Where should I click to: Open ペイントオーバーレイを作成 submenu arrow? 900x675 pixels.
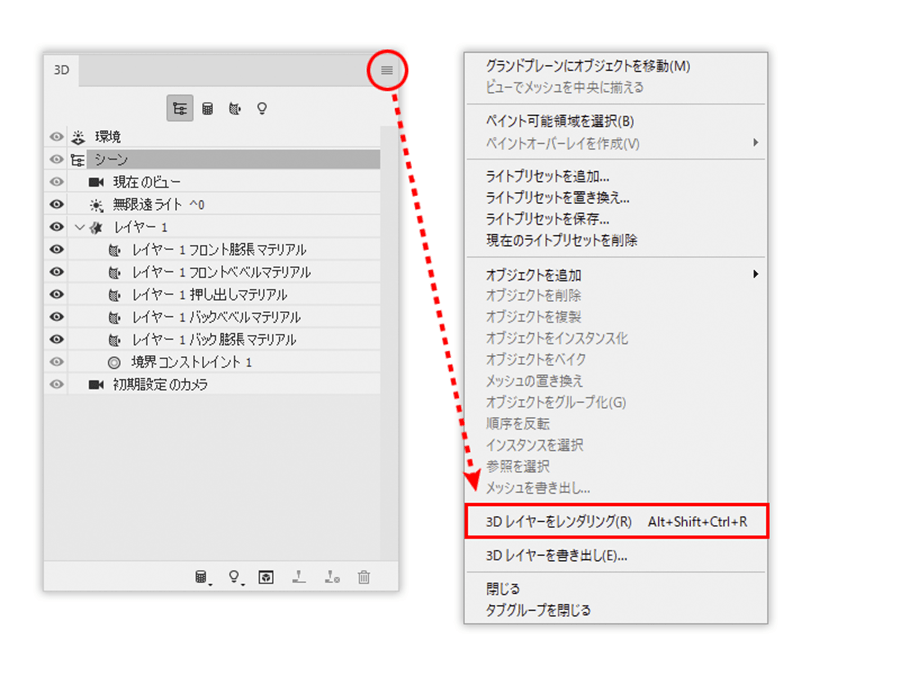point(756,142)
